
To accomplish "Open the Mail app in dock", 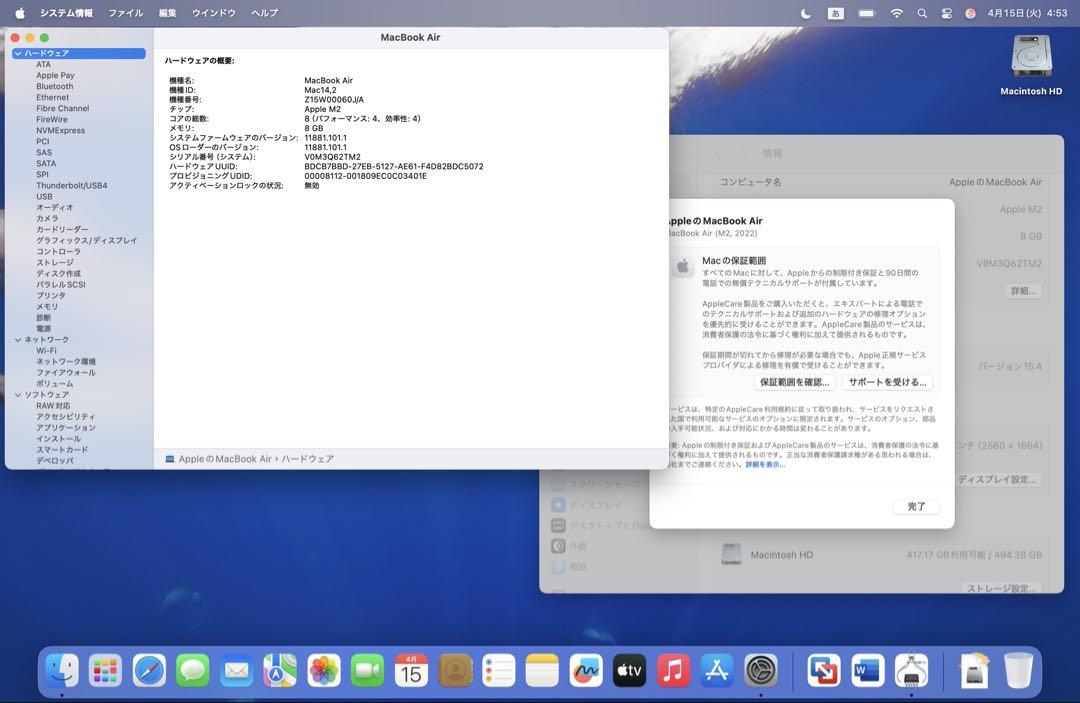I will coord(236,671).
